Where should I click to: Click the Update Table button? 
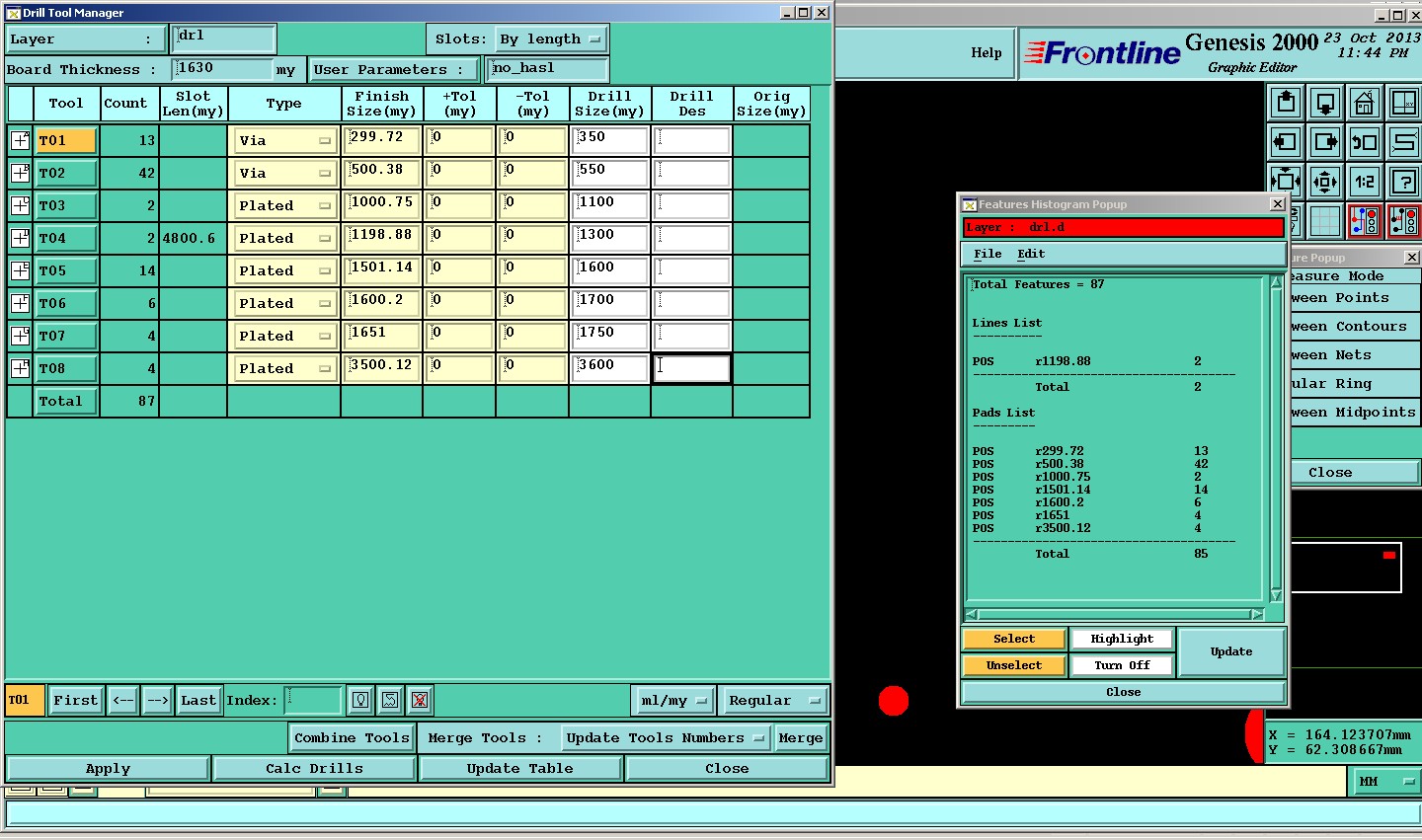coord(520,768)
